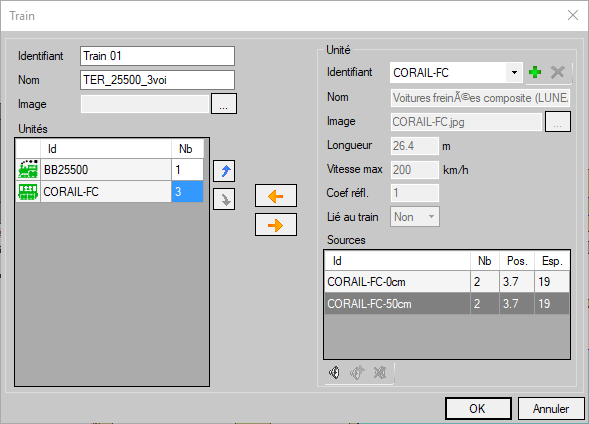Move selected unit down with grey arrow
589x424 pixels.
pos(224,199)
